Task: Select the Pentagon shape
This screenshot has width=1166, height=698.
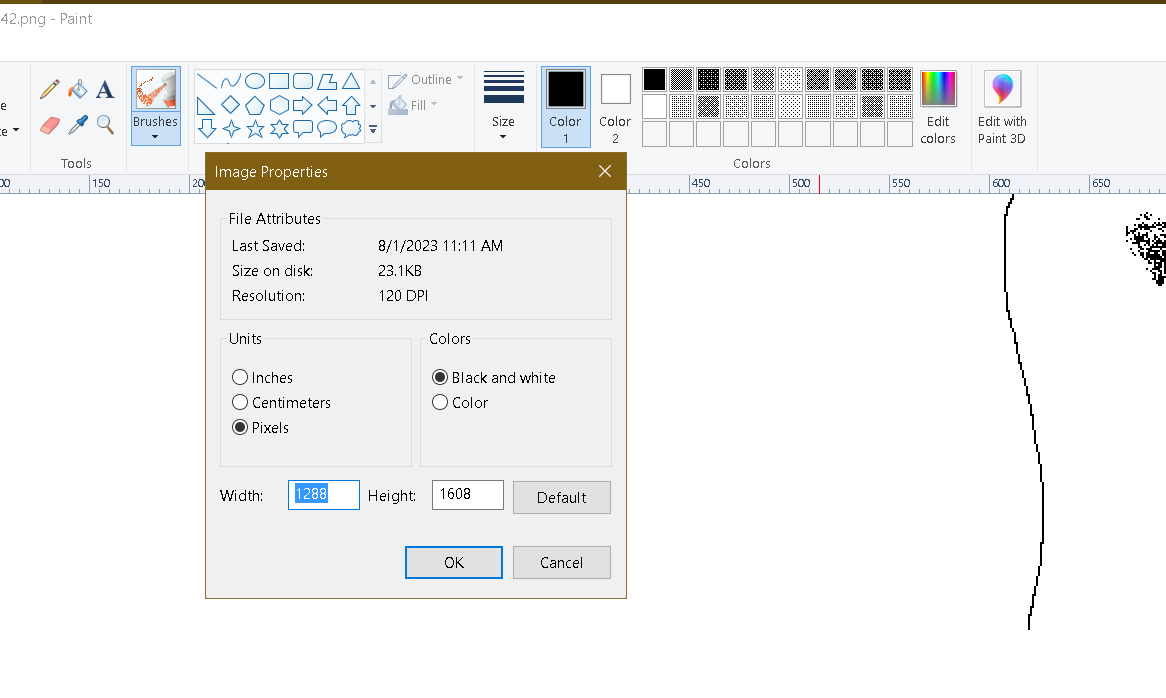Action: [255, 105]
